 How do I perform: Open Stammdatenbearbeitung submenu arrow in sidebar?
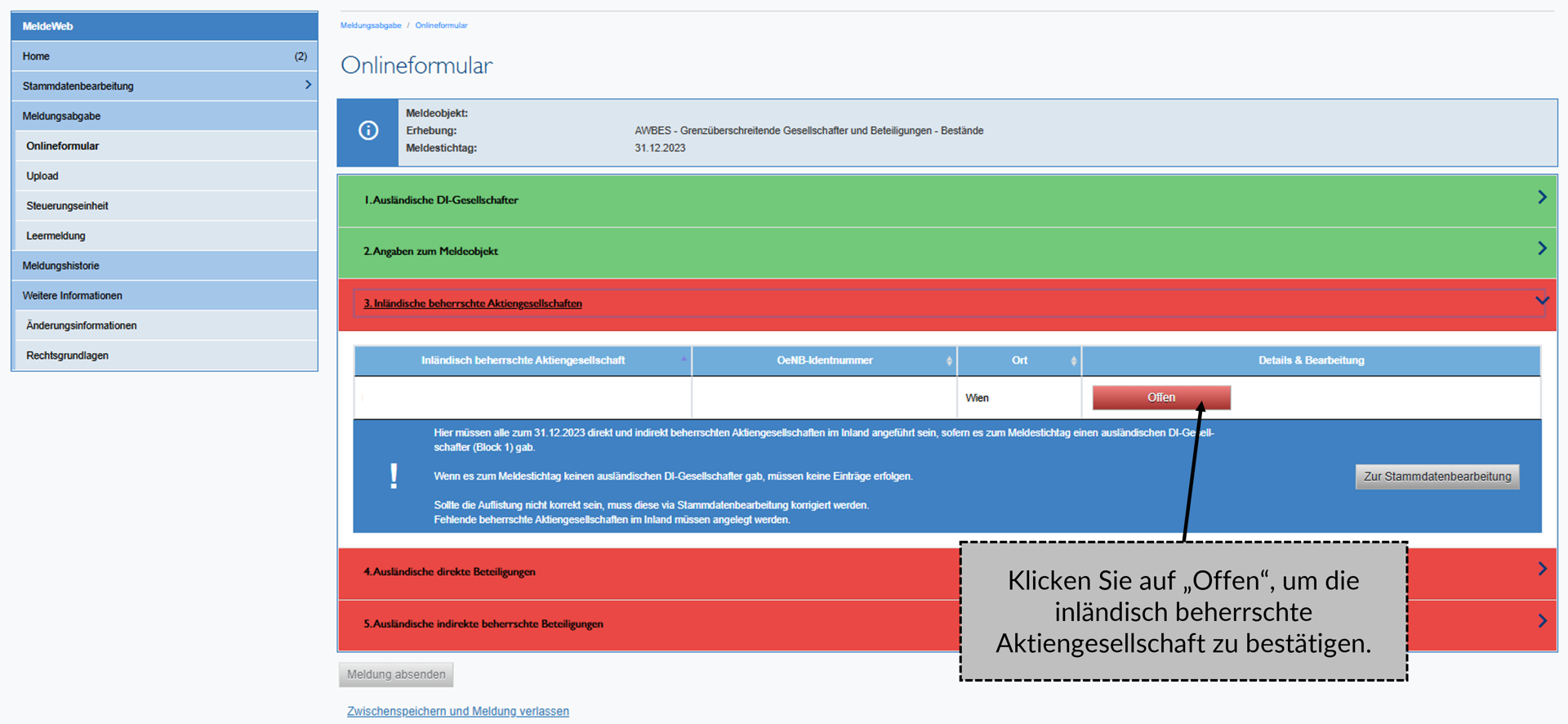tap(308, 85)
